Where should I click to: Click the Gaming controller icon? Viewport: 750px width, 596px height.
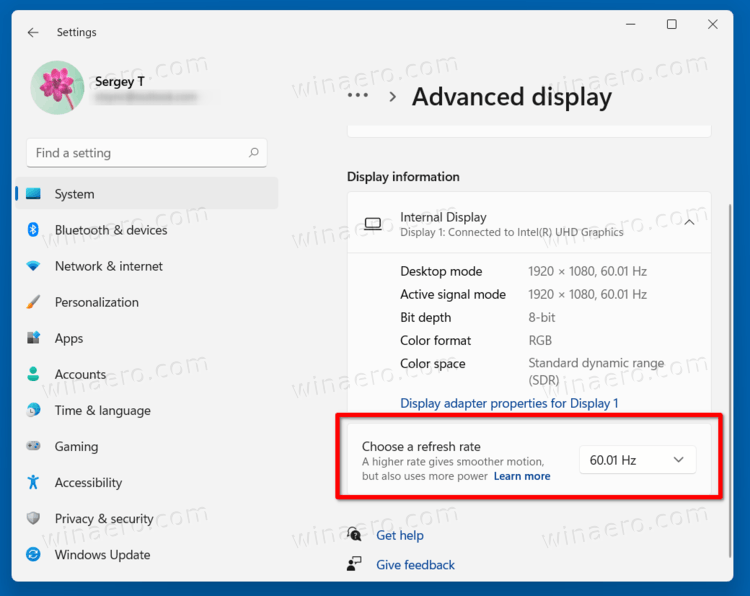33,446
